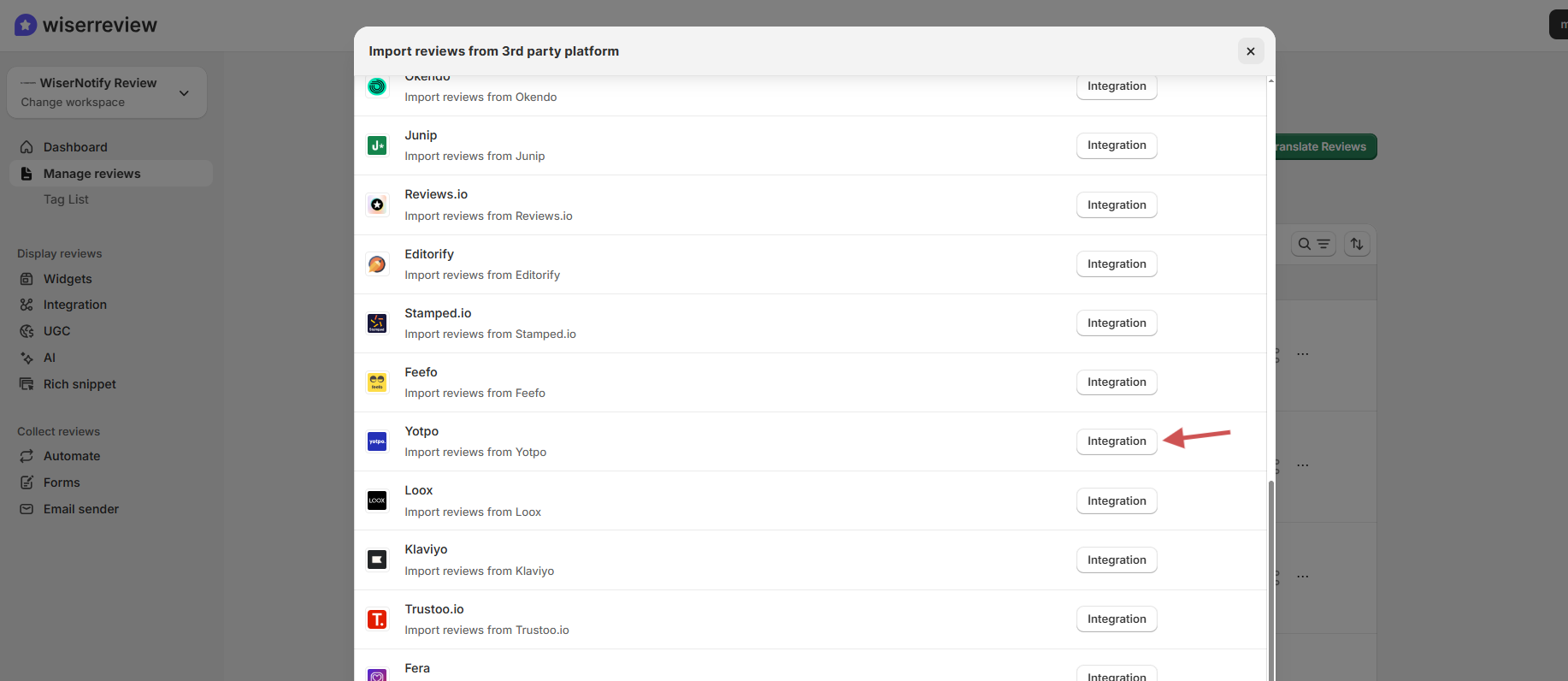Close the import reviews dialog
The image size is (1568, 681).
pyautogui.click(x=1250, y=51)
